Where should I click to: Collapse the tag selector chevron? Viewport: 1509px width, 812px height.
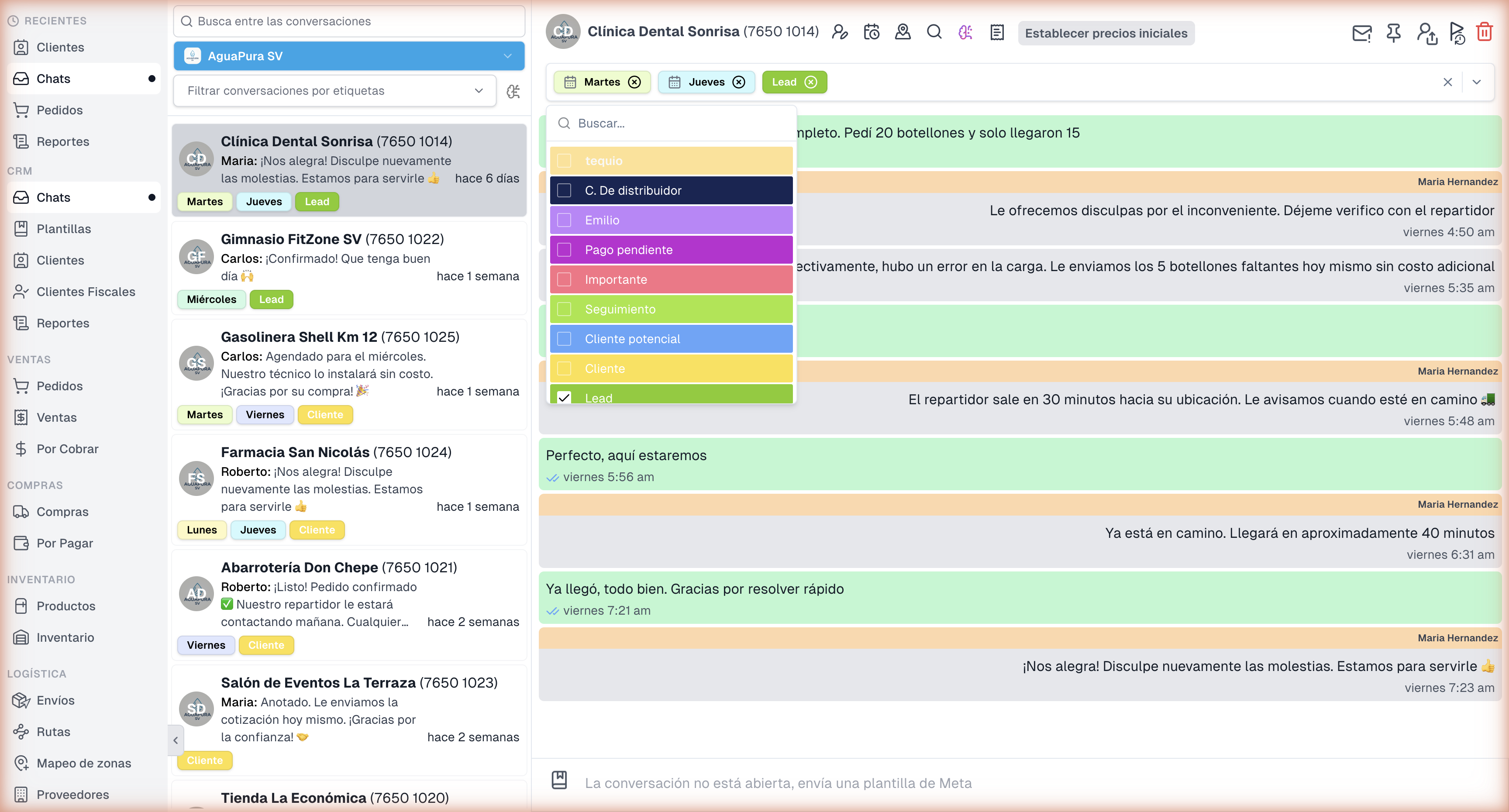click(x=1476, y=82)
